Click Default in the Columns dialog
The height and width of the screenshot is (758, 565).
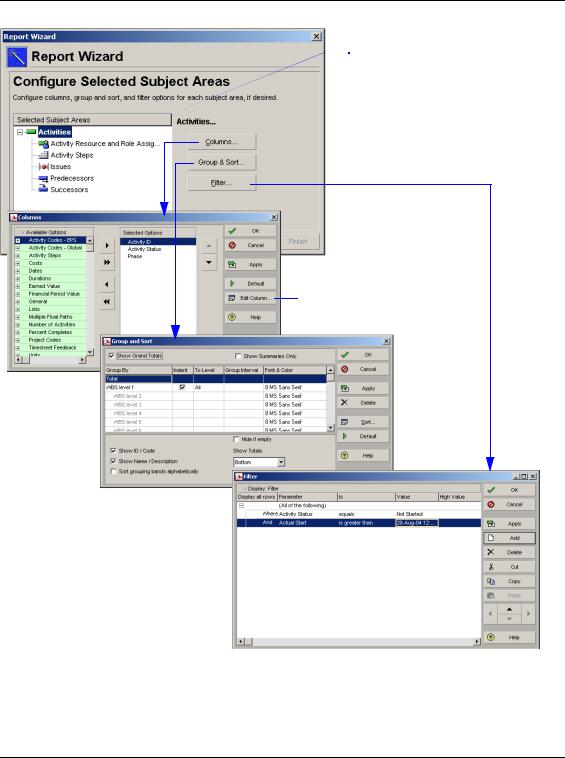pos(250,284)
